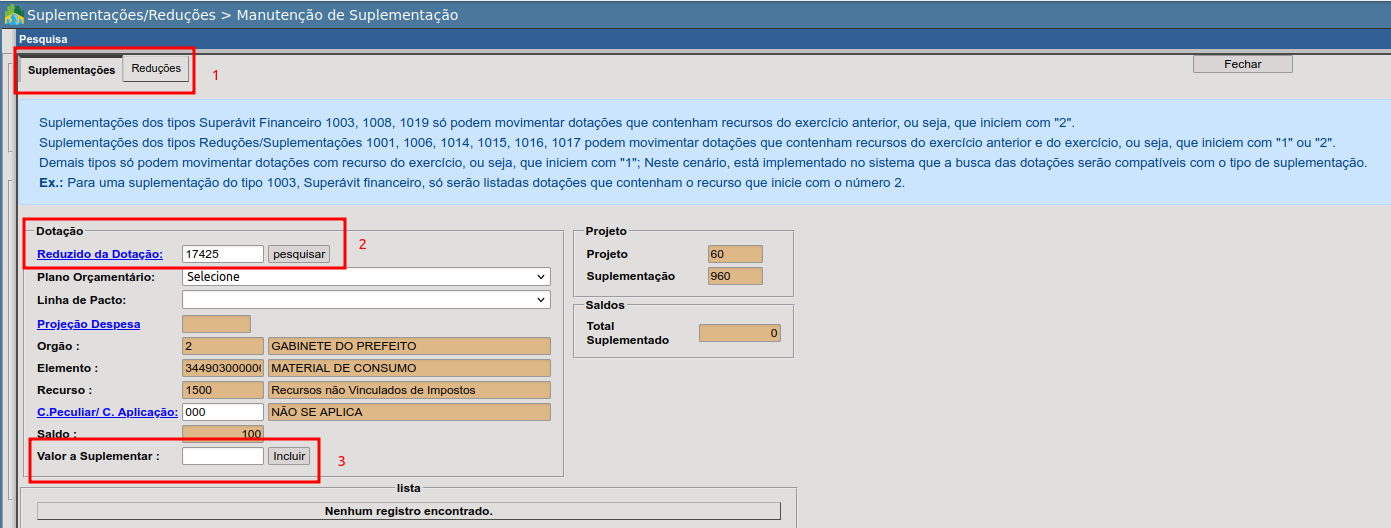Click the Recurso code field showing 1500
1391x528 pixels.
coord(222,390)
